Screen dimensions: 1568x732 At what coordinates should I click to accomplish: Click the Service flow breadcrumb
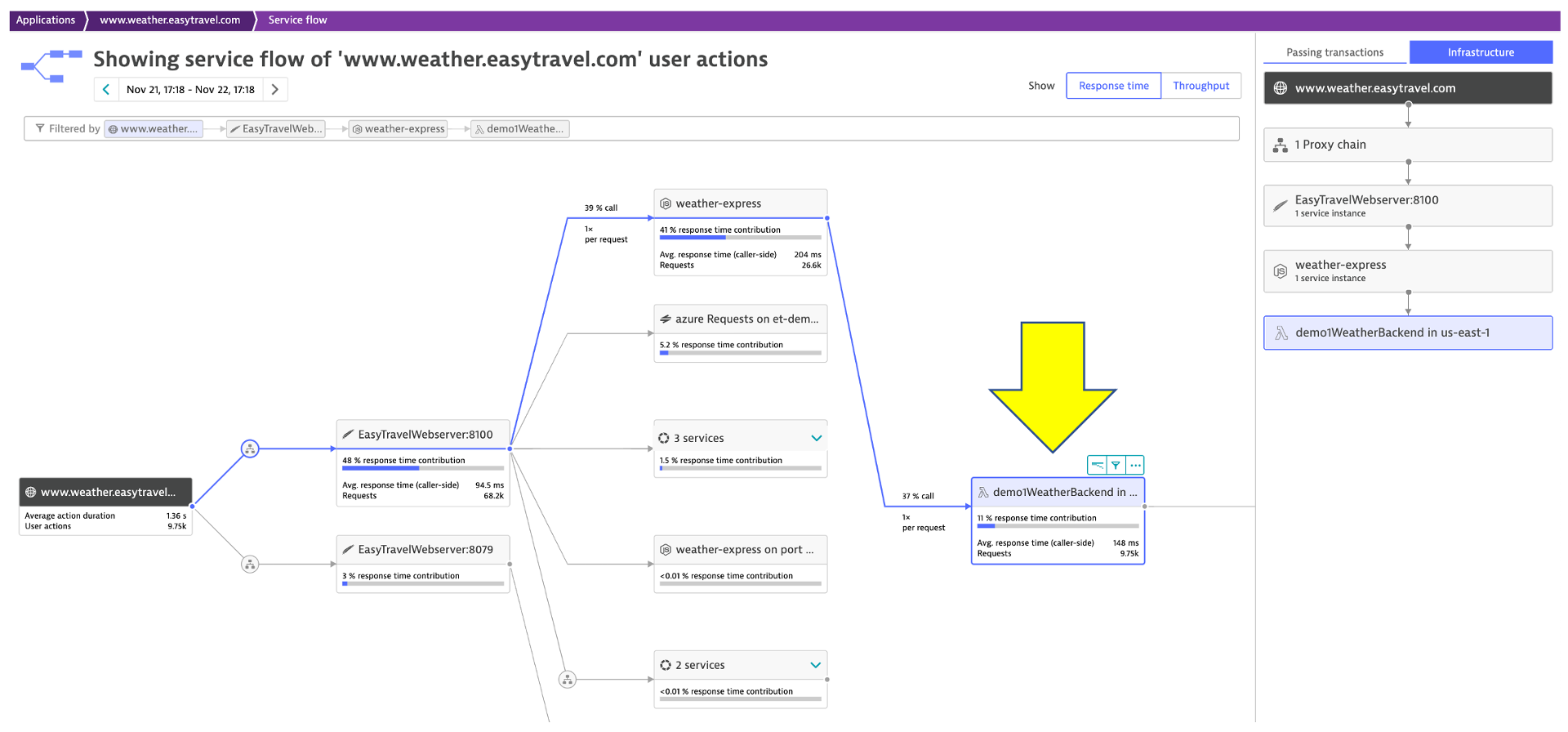(297, 20)
